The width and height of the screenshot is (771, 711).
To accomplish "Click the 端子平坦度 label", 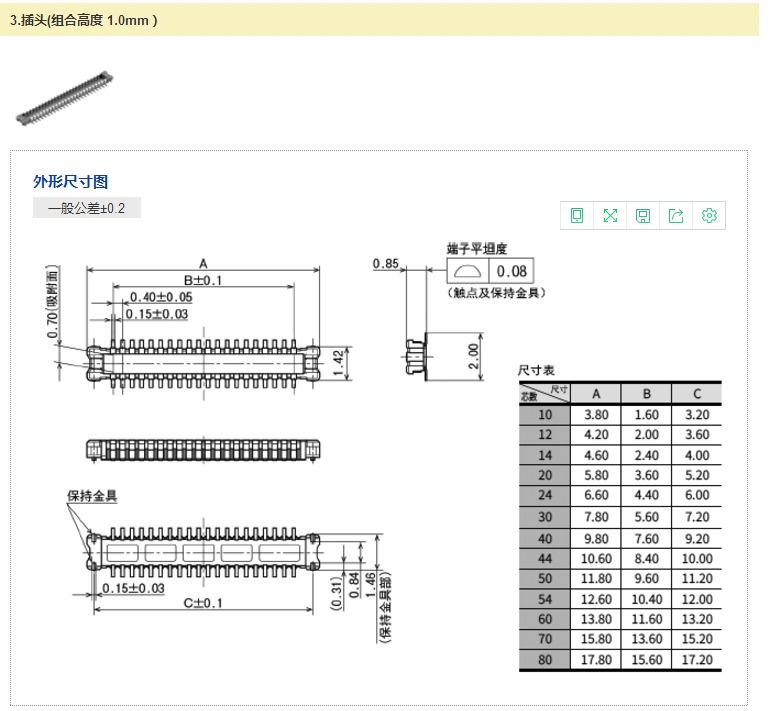I will (477, 248).
